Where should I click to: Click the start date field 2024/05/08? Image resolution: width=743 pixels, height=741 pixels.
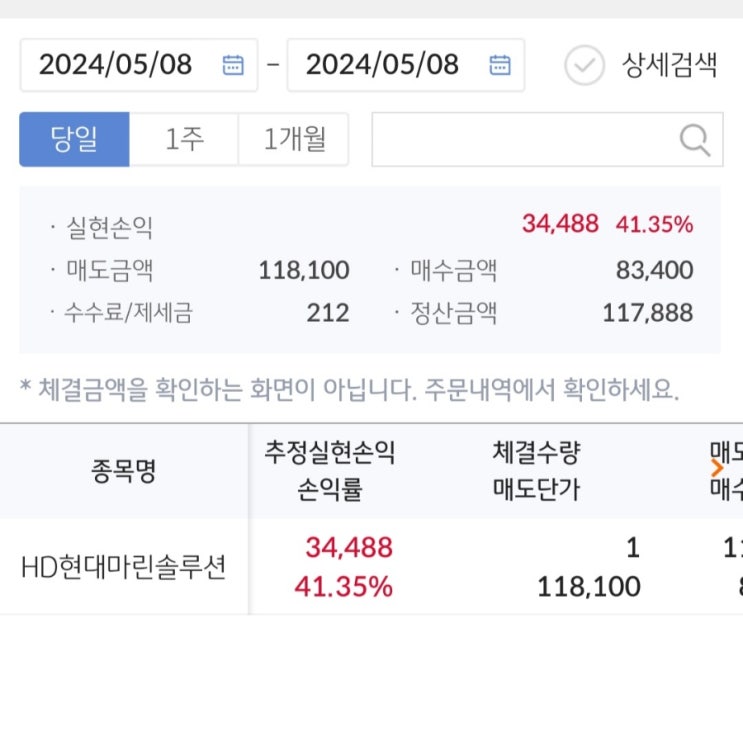point(116,66)
